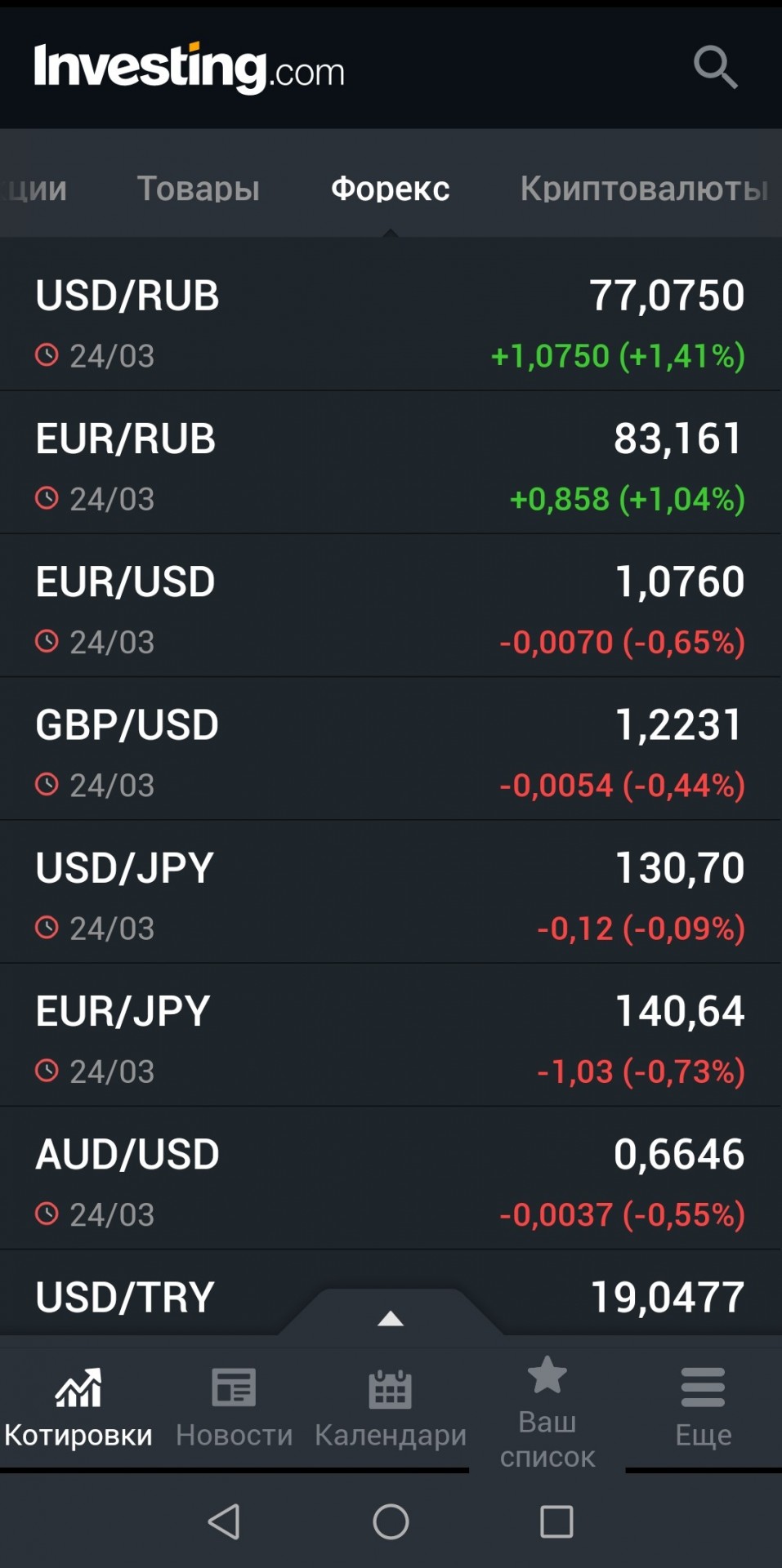
Task: Switch to the Криптовалюты tab
Action: click(644, 189)
